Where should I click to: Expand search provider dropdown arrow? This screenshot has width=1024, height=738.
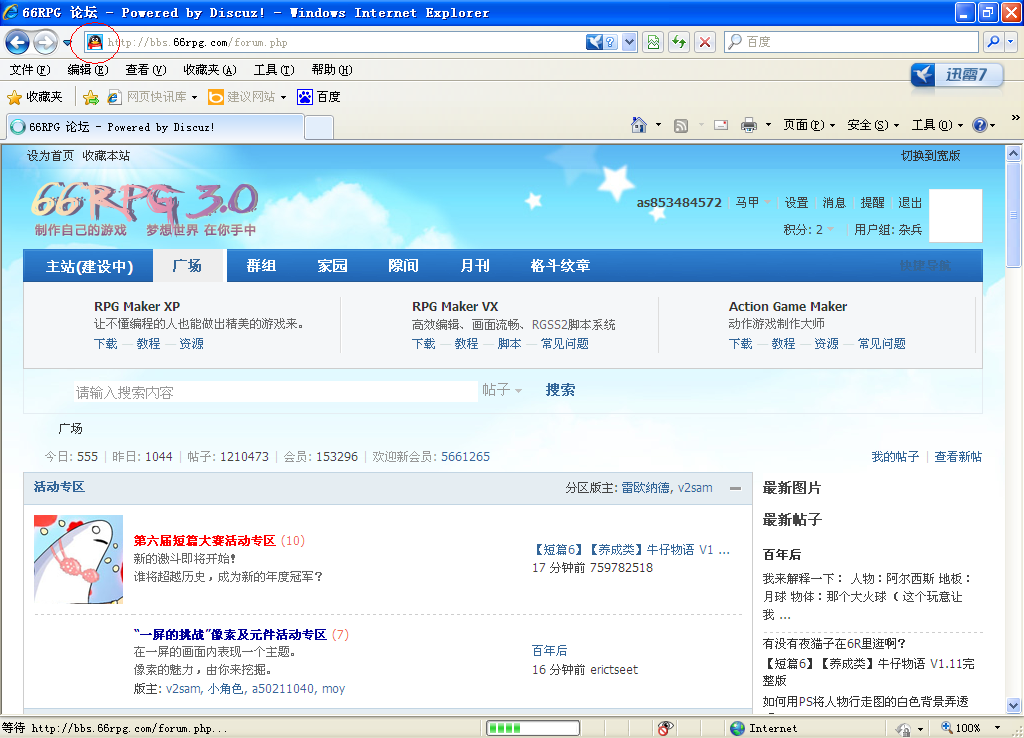[x=1010, y=42]
